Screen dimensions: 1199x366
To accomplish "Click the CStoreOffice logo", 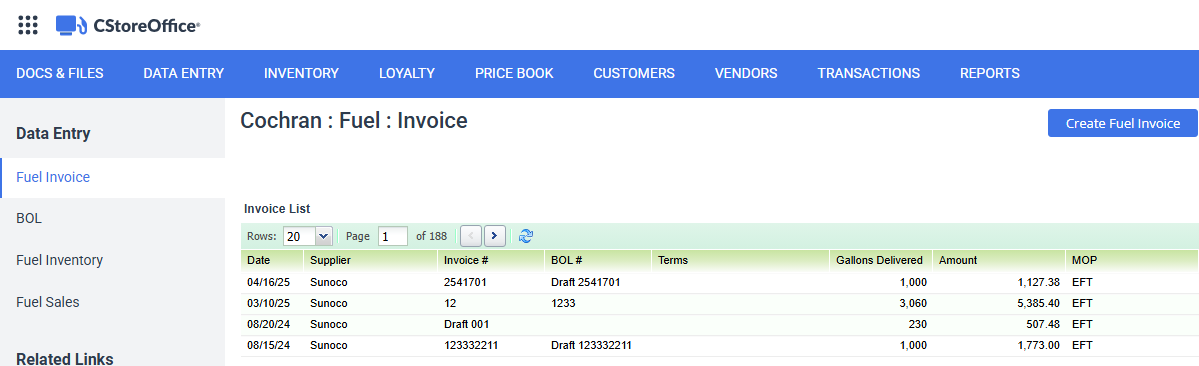I will click(x=128, y=25).
